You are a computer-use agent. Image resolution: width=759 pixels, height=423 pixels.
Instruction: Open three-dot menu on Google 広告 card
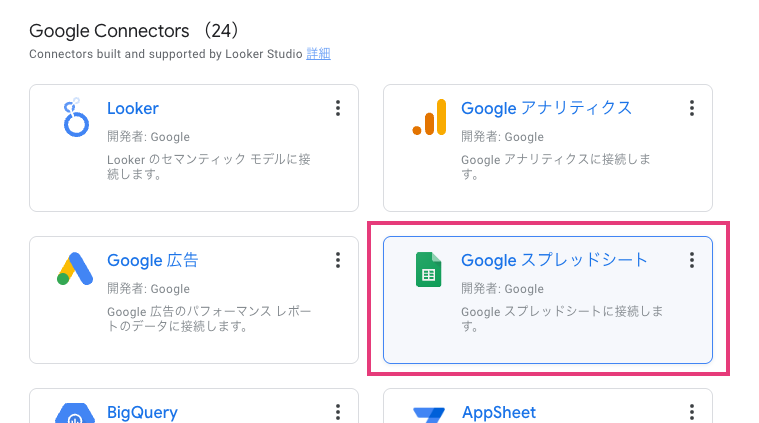pos(338,260)
